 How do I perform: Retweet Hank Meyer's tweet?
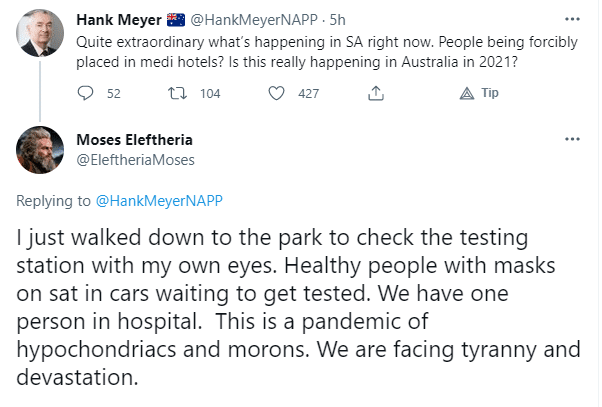tap(177, 93)
